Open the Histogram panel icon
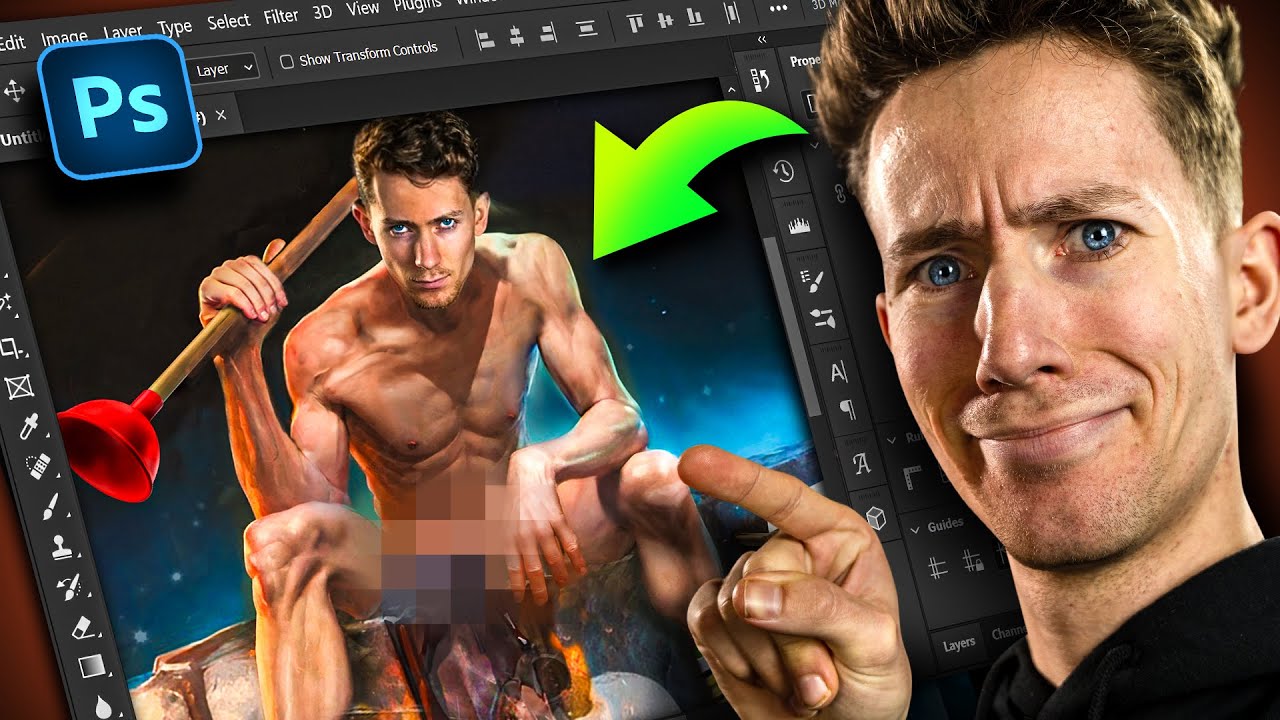 point(798,226)
